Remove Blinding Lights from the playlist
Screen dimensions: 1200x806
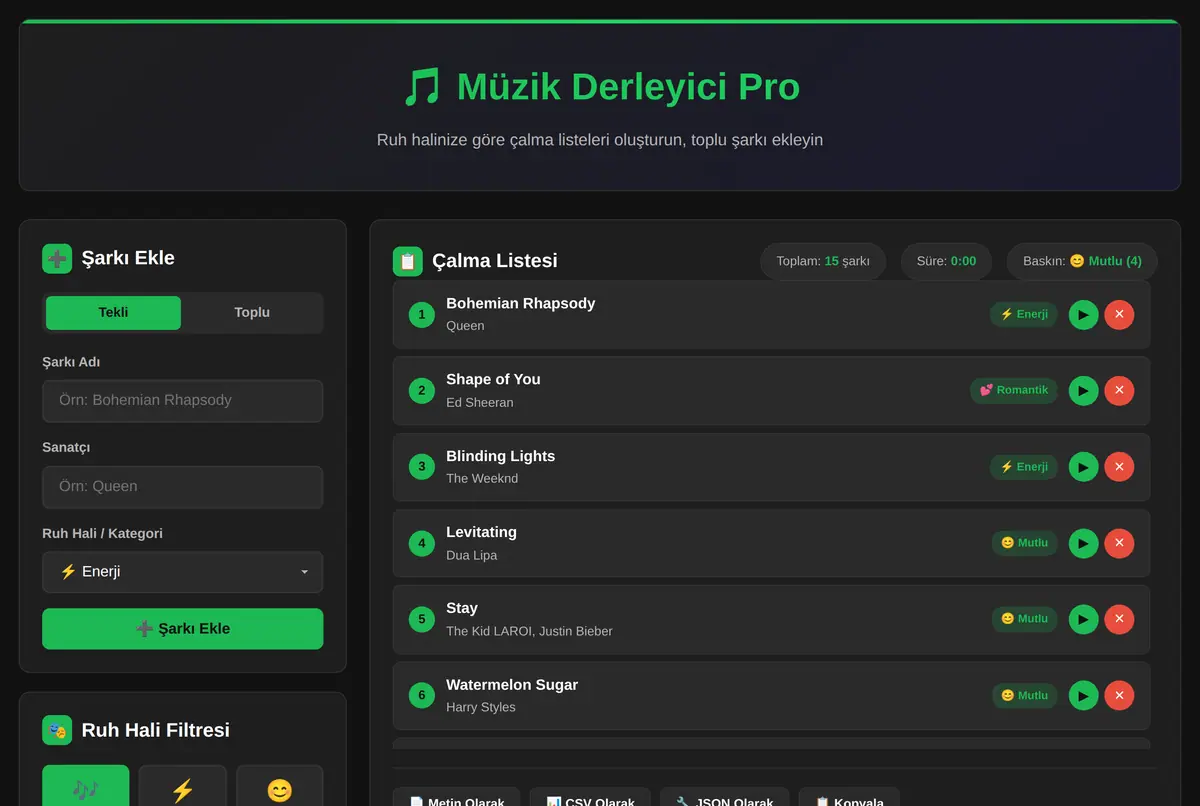click(1119, 467)
